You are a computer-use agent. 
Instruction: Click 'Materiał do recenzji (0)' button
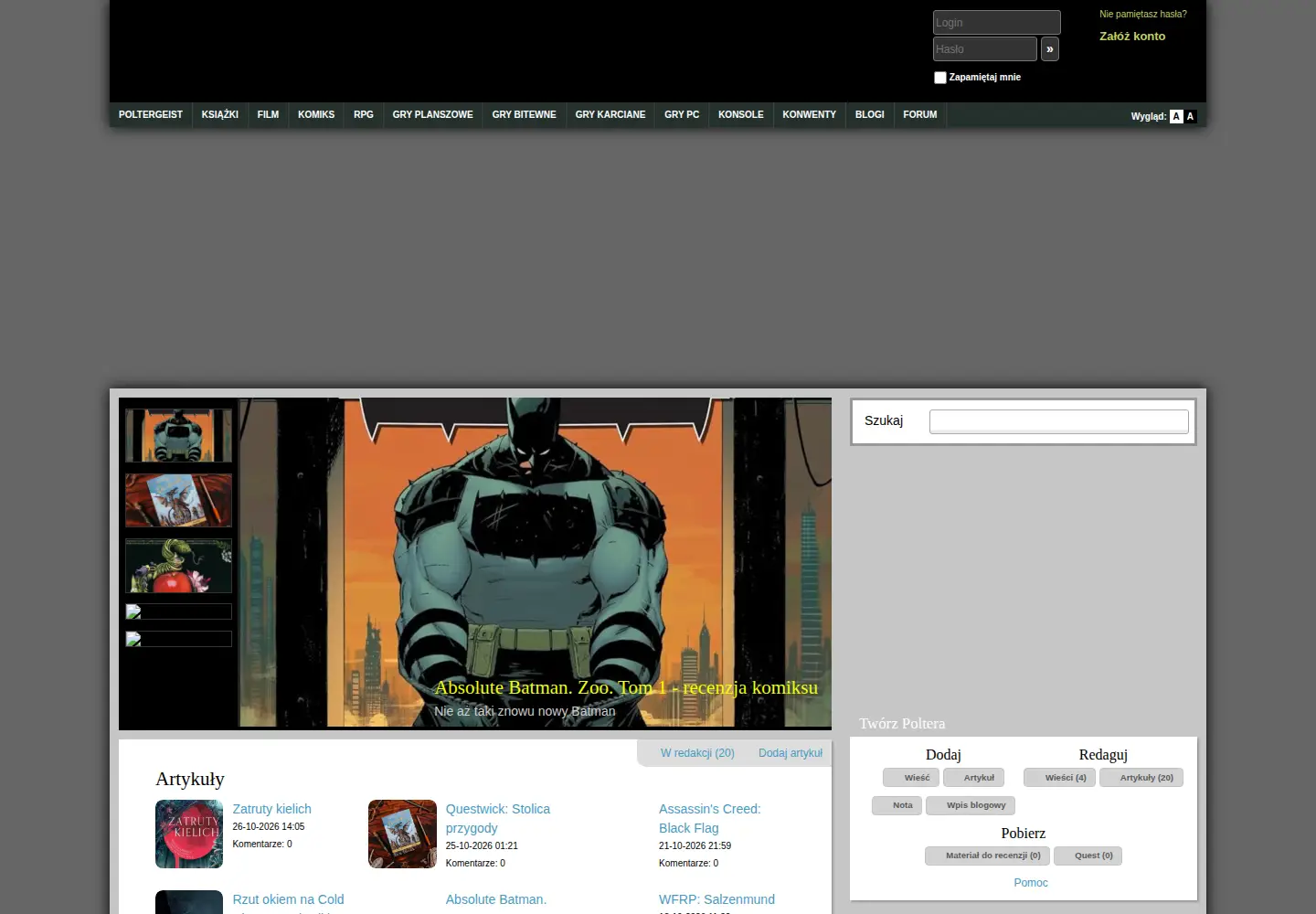[x=988, y=856]
